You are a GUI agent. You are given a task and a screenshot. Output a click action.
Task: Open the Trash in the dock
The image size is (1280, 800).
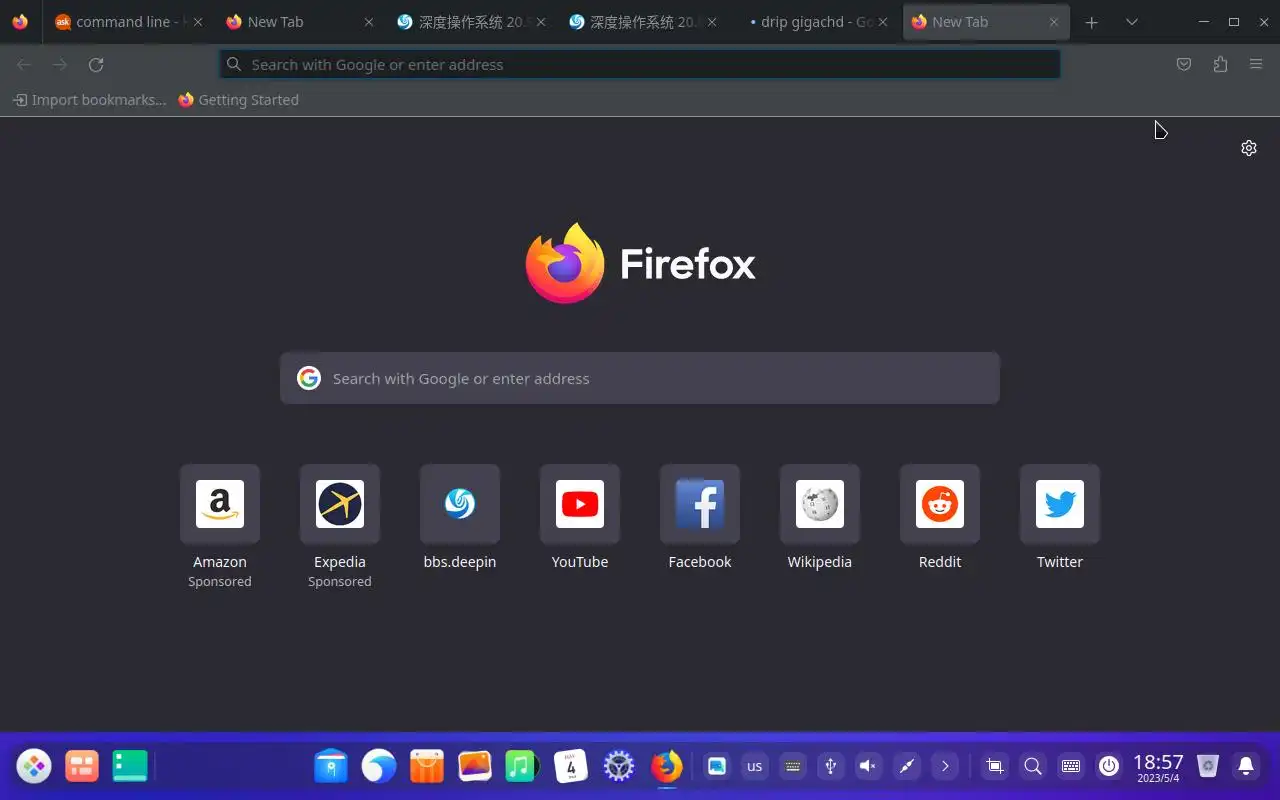1208,767
